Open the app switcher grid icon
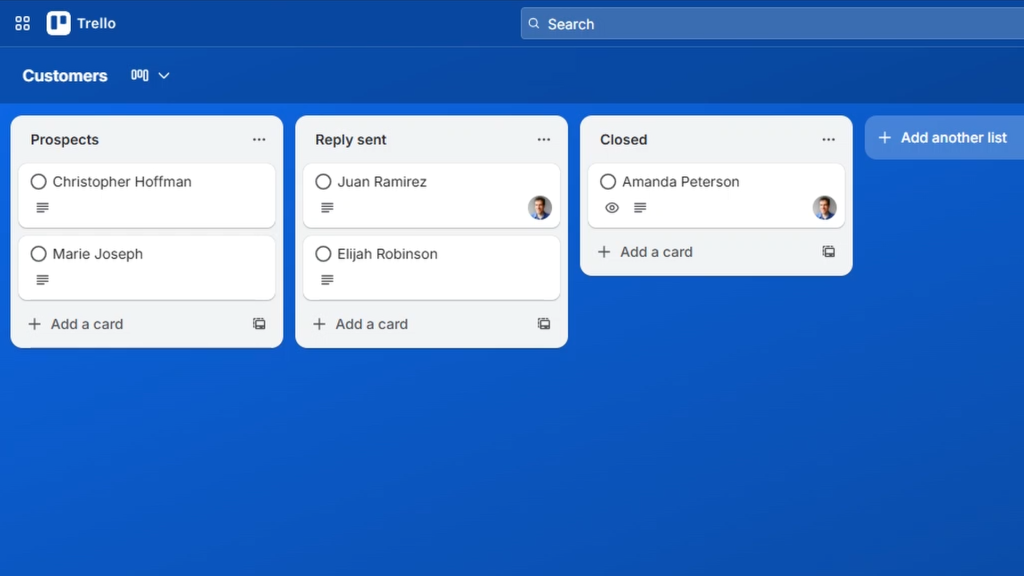Viewport: 1024px width, 576px height. [22, 23]
